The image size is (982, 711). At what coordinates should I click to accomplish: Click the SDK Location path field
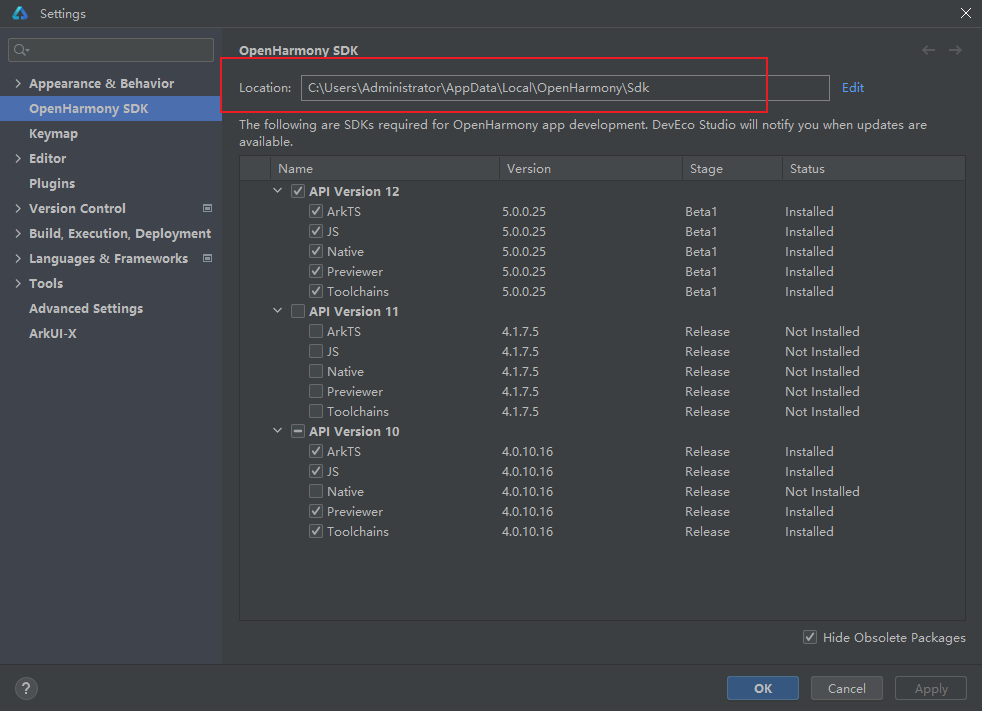coord(565,88)
